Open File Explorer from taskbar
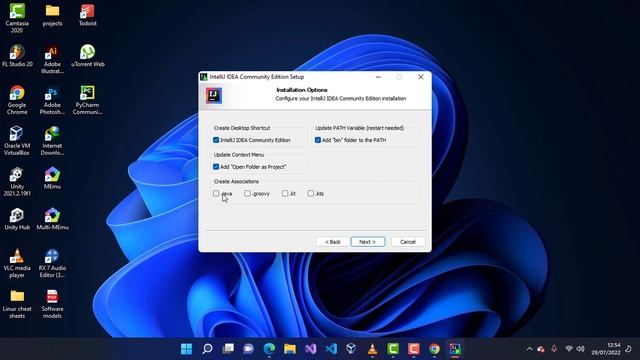The width and height of the screenshot is (640, 360). (290, 349)
